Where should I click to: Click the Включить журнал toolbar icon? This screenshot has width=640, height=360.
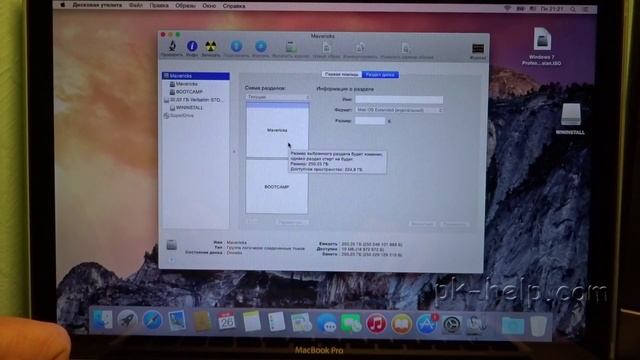pyautogui.click(x=291, y=47)
